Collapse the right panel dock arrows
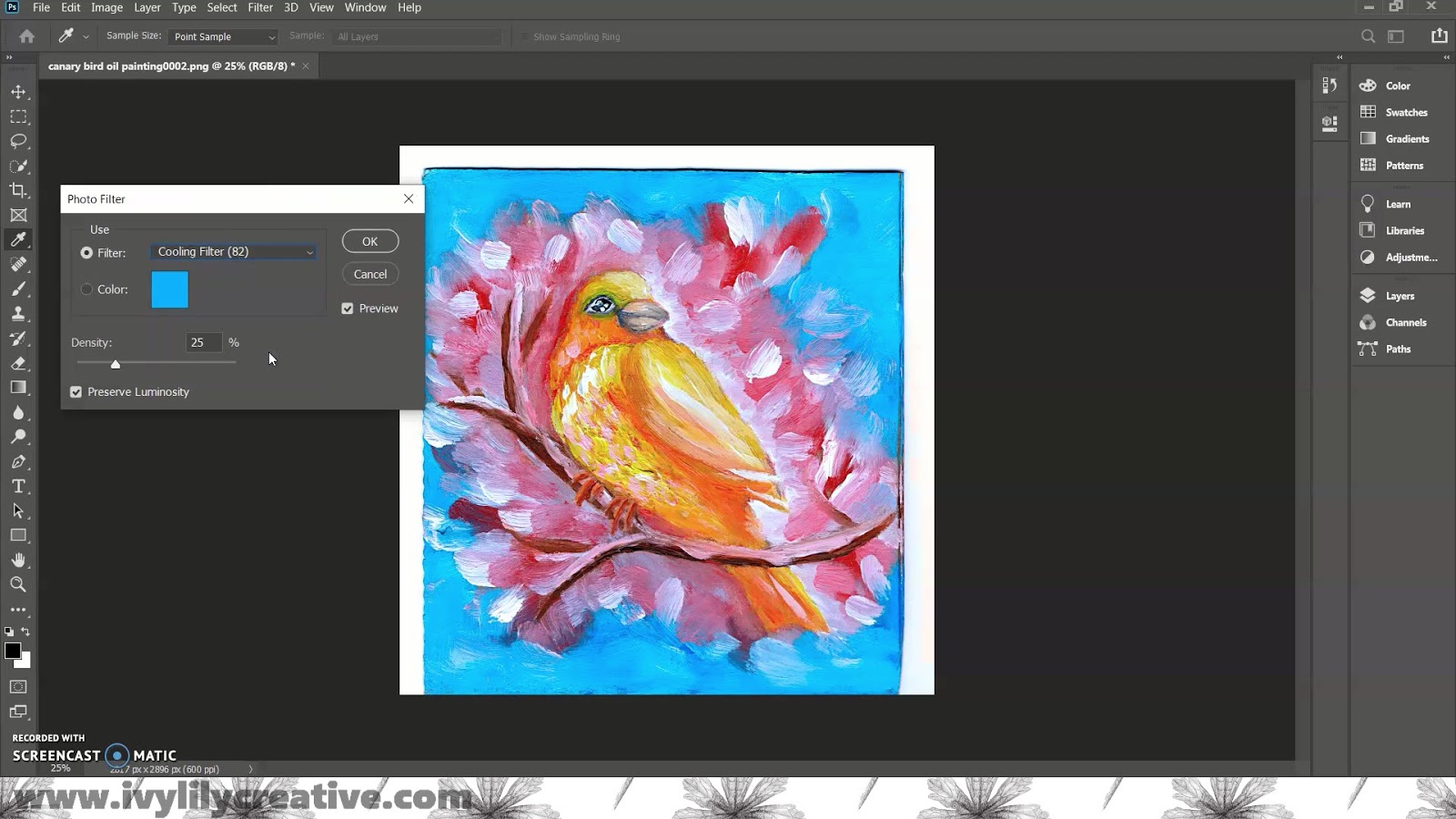The height and width of the screenshot is (819, 1456). click(1447, 57)
